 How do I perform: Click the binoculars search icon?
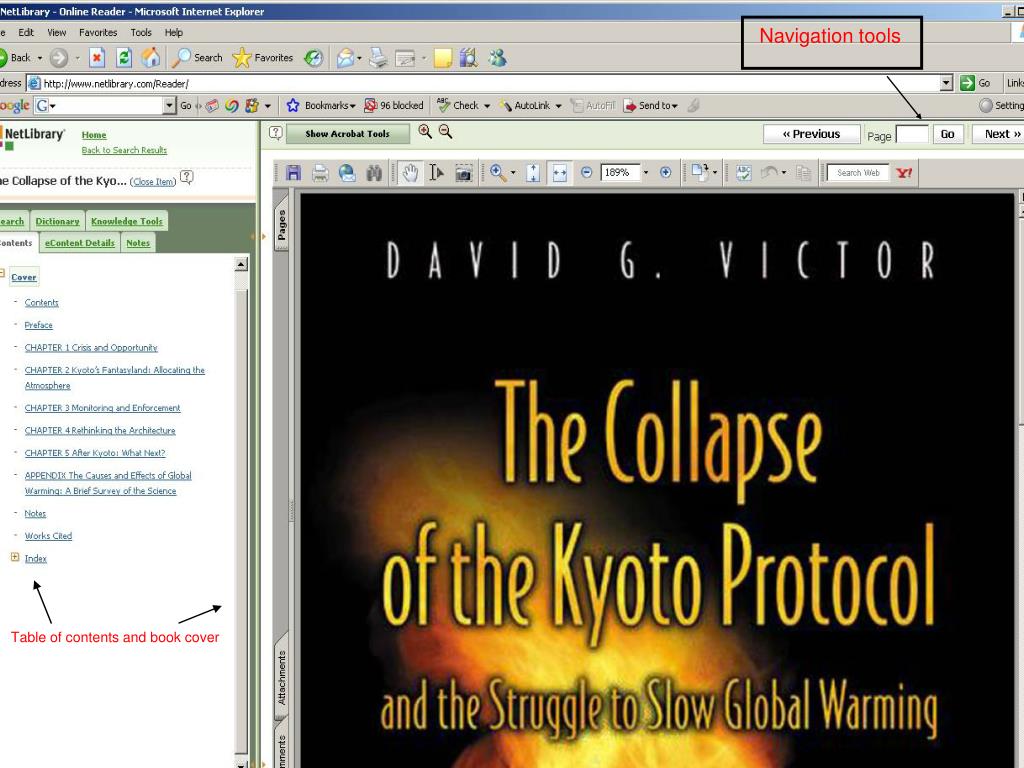(374, 172)
